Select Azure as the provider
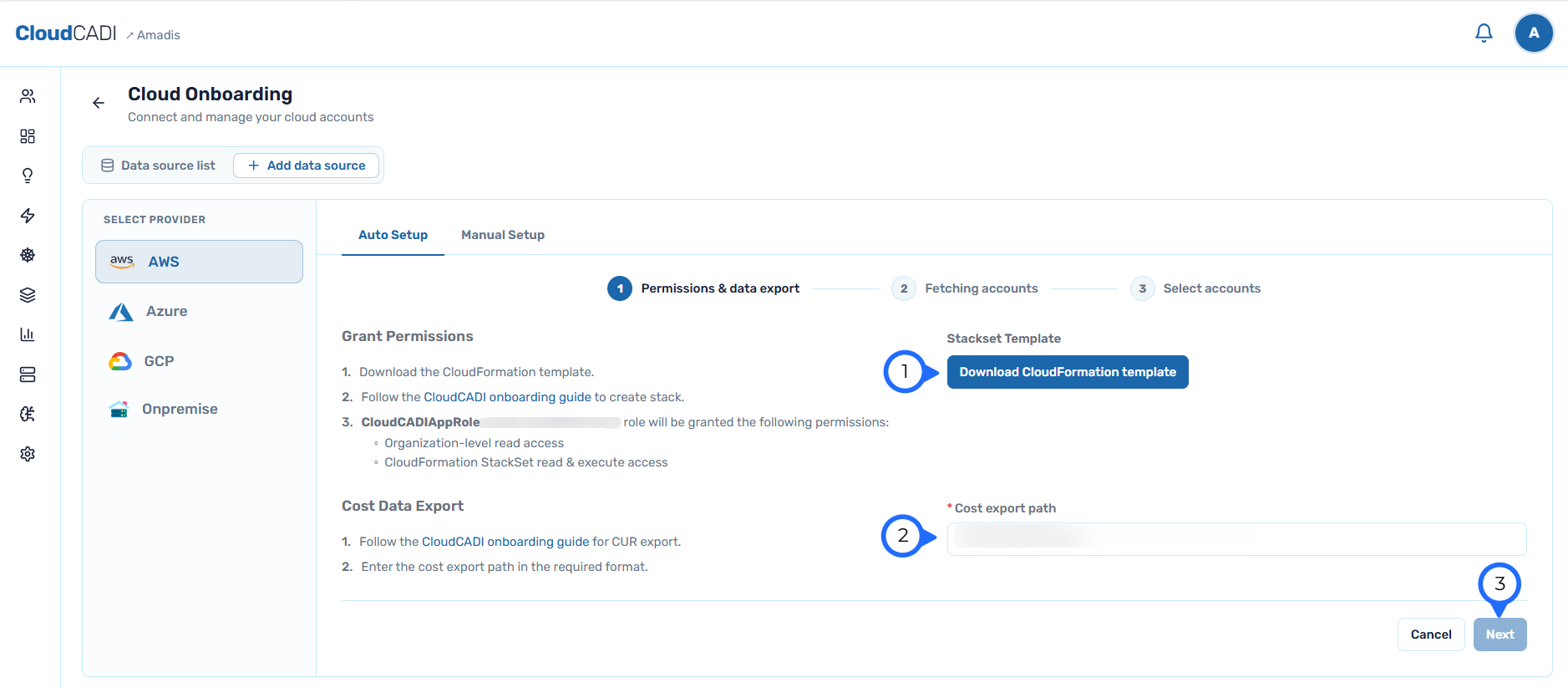This screenshot has height=688, width=1568. pos(199,311)
